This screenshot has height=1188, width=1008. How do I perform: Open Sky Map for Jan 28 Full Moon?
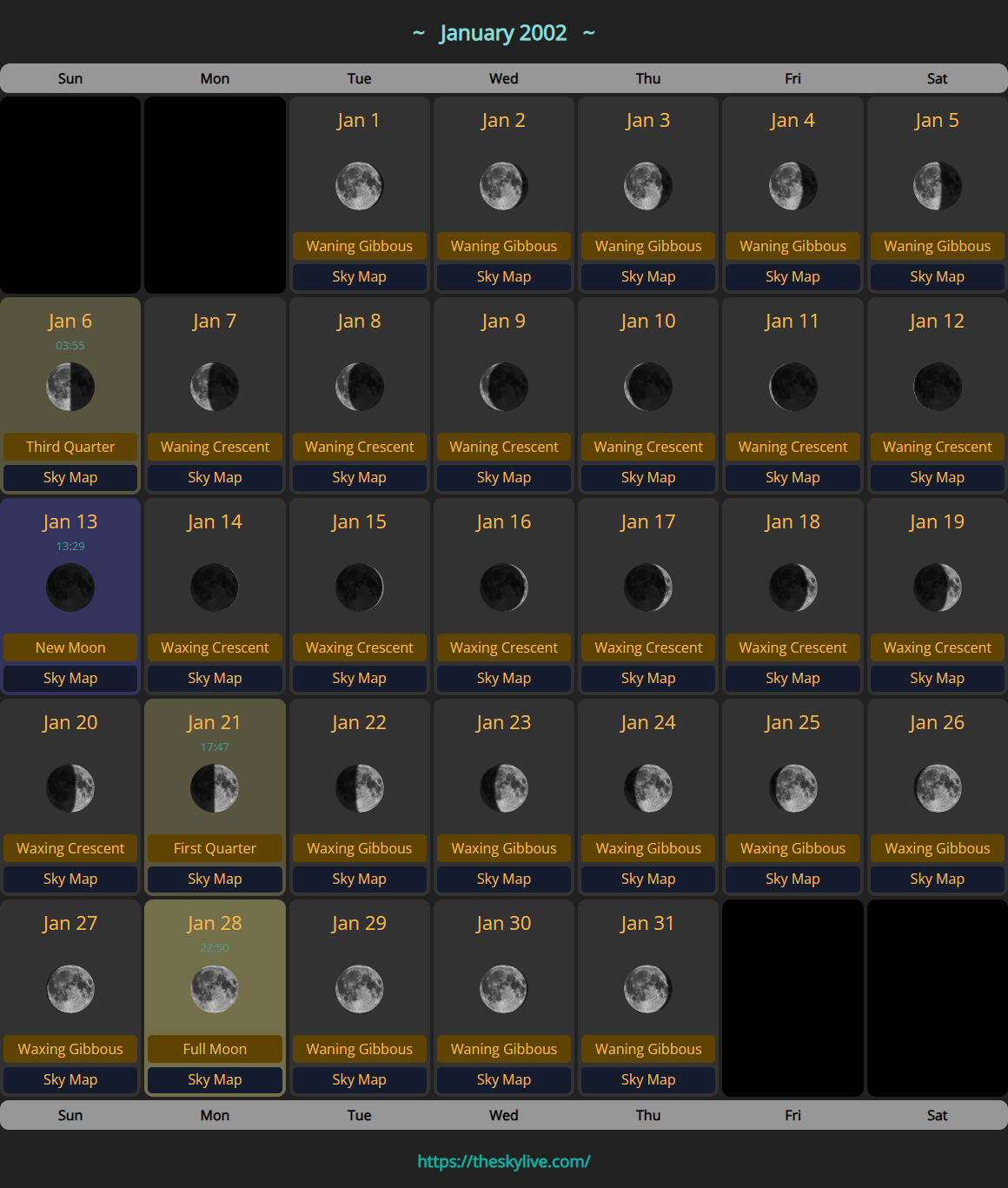coord(215,1079)
